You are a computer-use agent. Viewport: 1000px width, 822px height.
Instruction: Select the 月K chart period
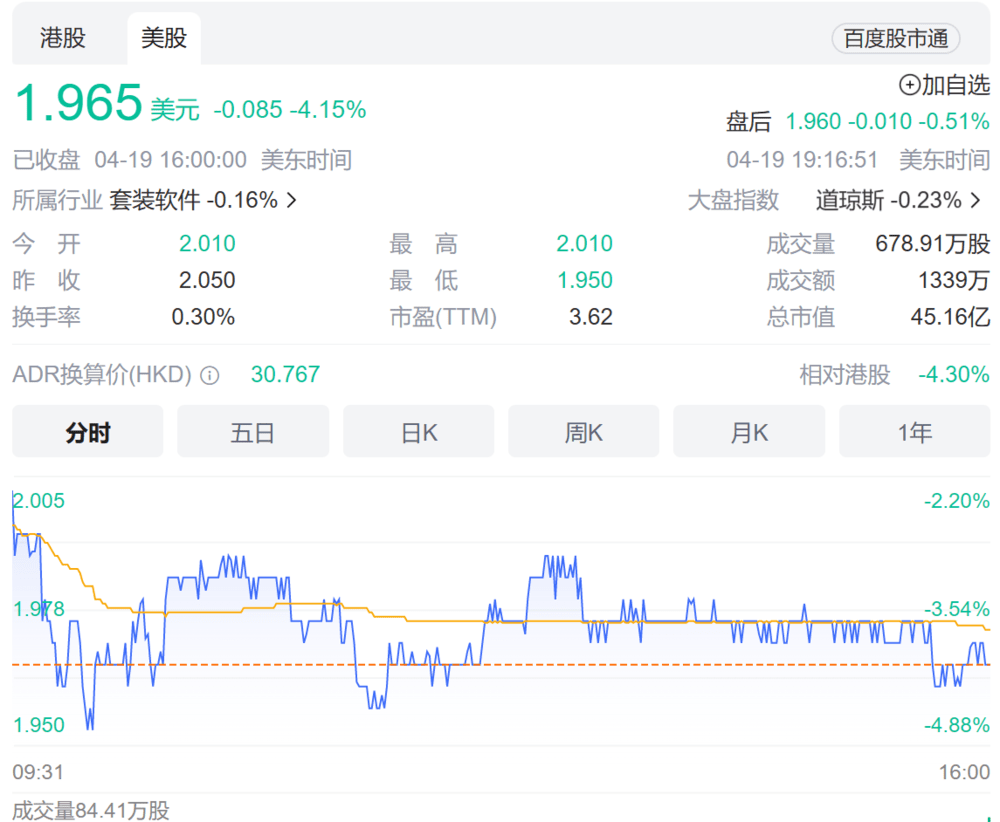point(748,432)
